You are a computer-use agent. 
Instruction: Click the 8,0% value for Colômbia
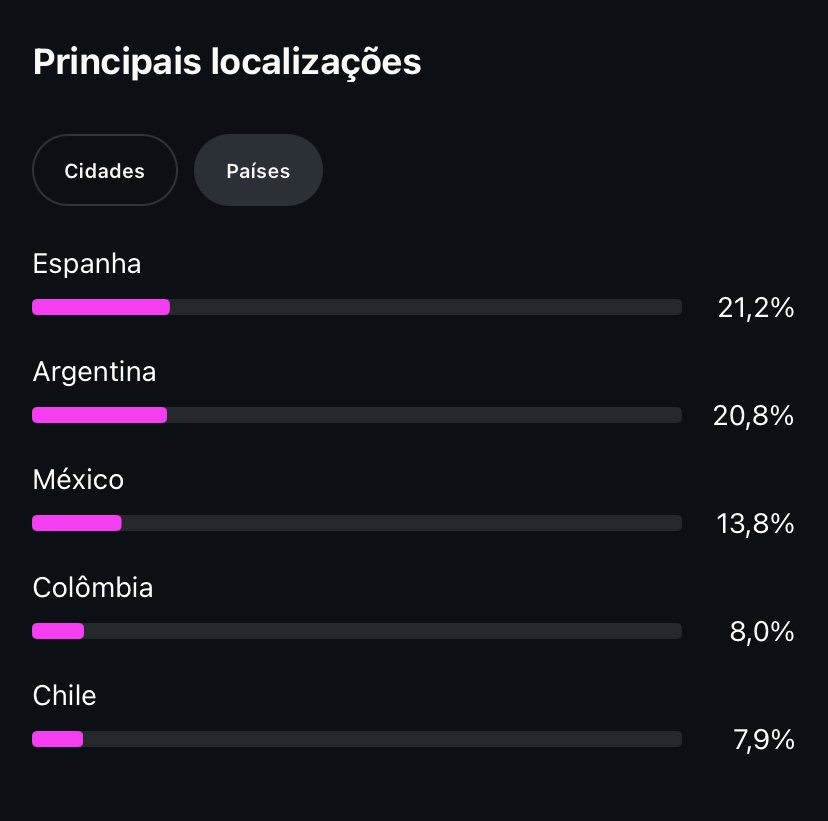[x=762, y=631]
